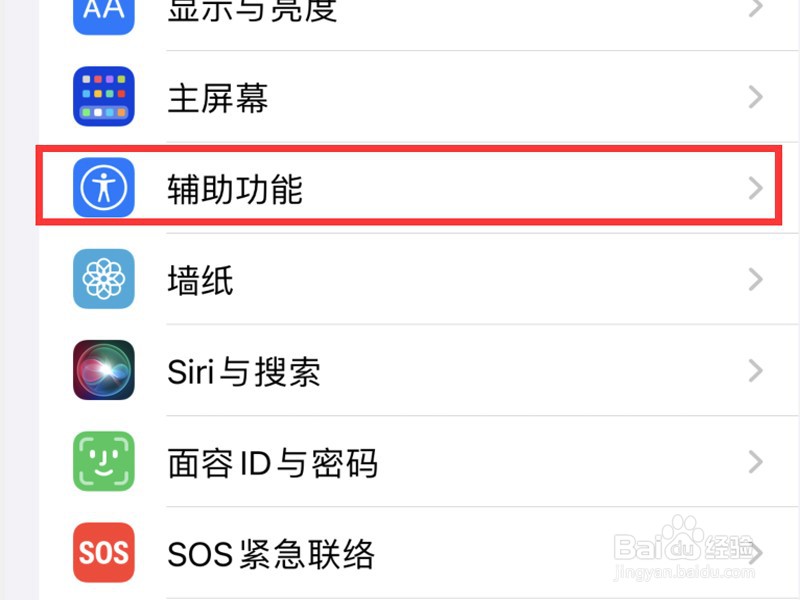Screen dimensions: 800x600
Task: Tap the Siri orb icon
Action: click(x=104, y=370)
